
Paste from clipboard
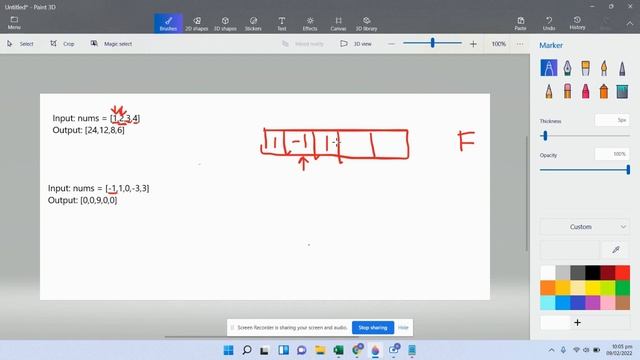coord(520,23)
